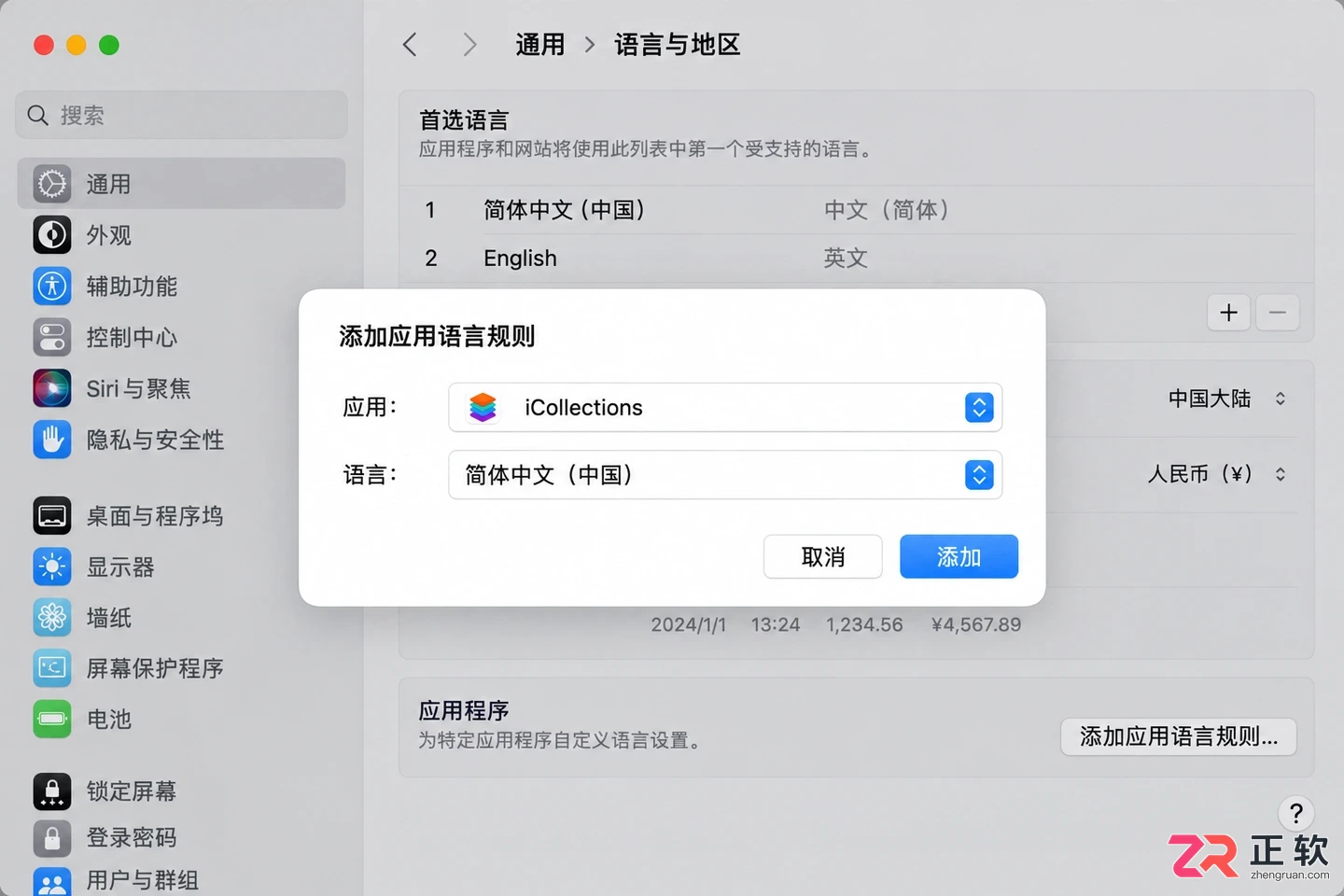This screenshot has height=896, width=1344.
Task: Click the blue 添加 button
Action: 959,556
